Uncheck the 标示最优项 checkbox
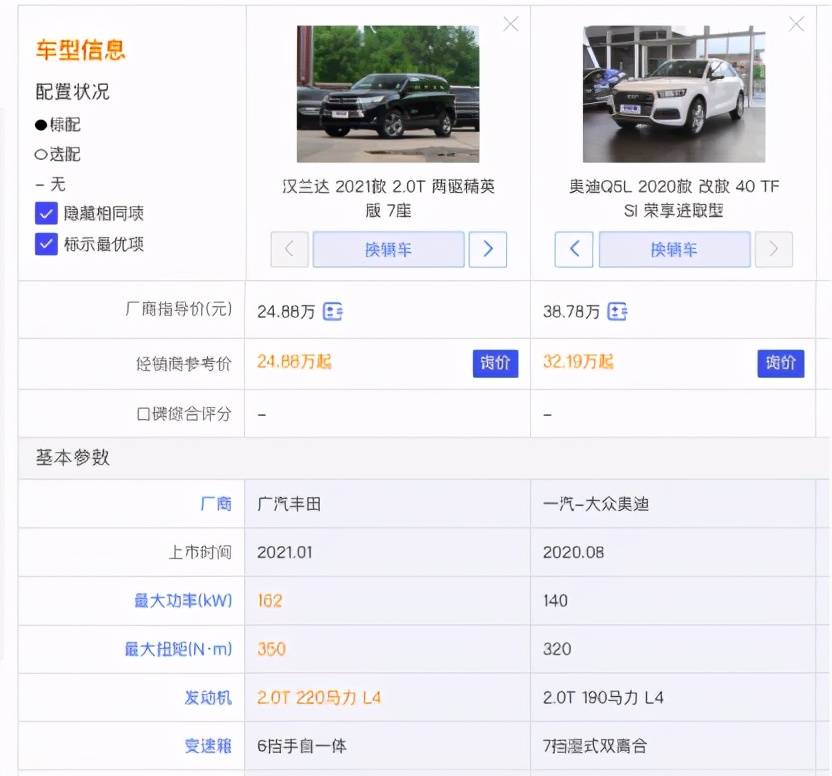This screenshot has height=776, width=832. pos(46,244)
